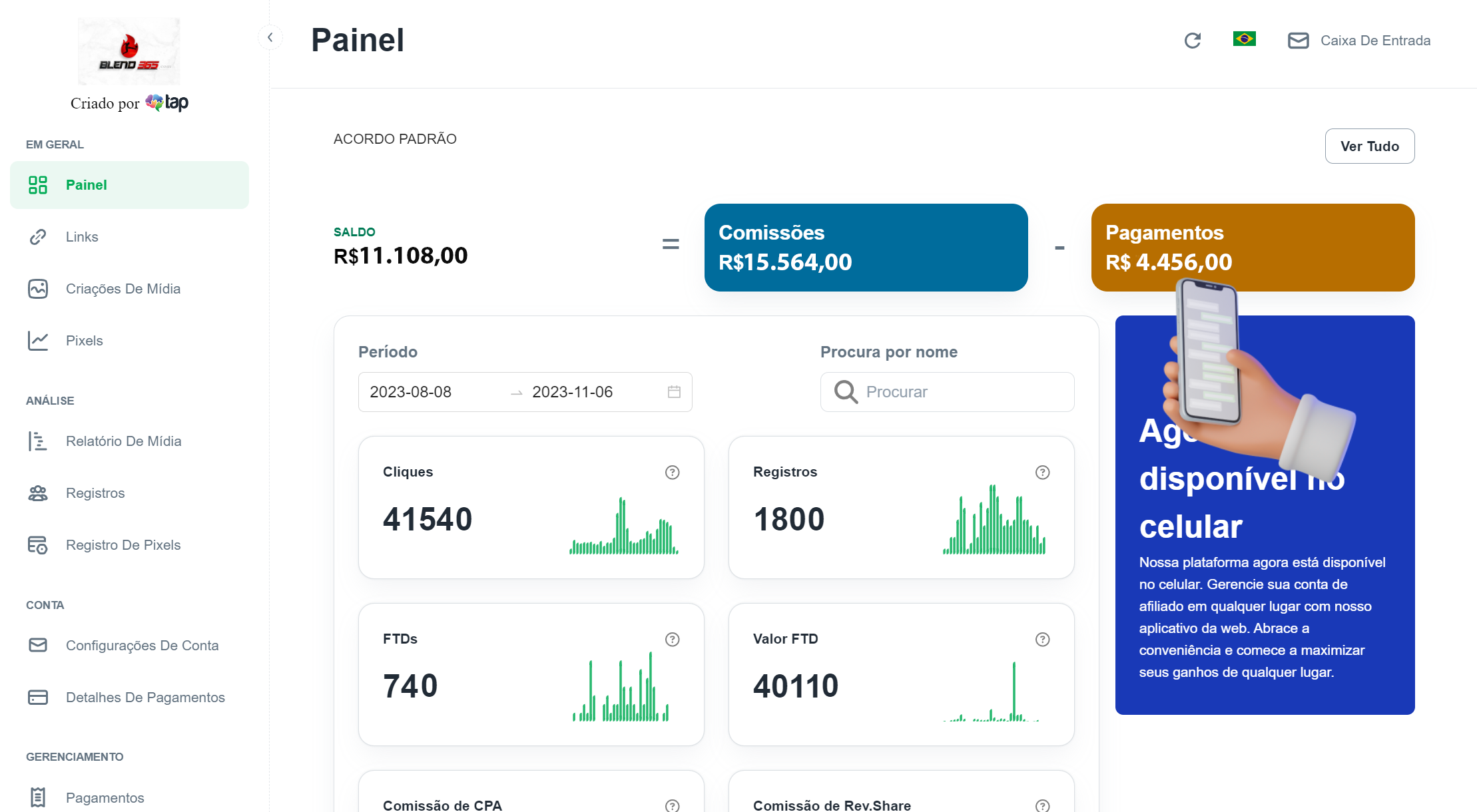The image size is (1477, 812).
Task: Click the magnifier search icon
Action: coord(846,392)
